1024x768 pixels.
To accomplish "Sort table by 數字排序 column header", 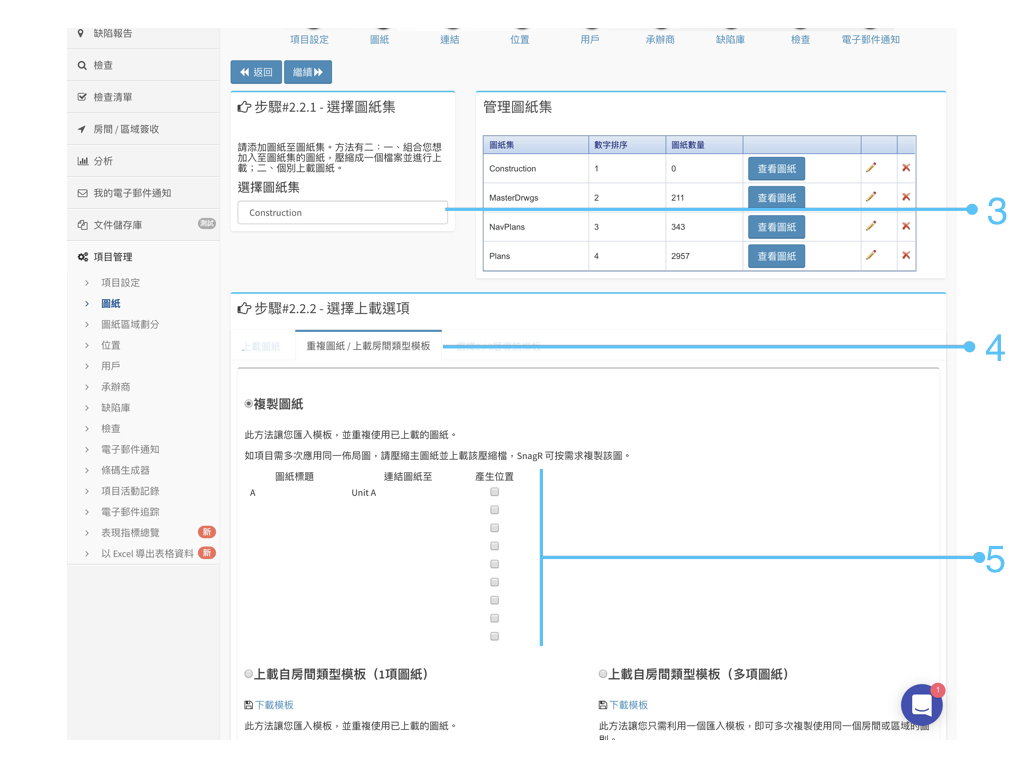I will pyautogui.click(x=611, y=145).
